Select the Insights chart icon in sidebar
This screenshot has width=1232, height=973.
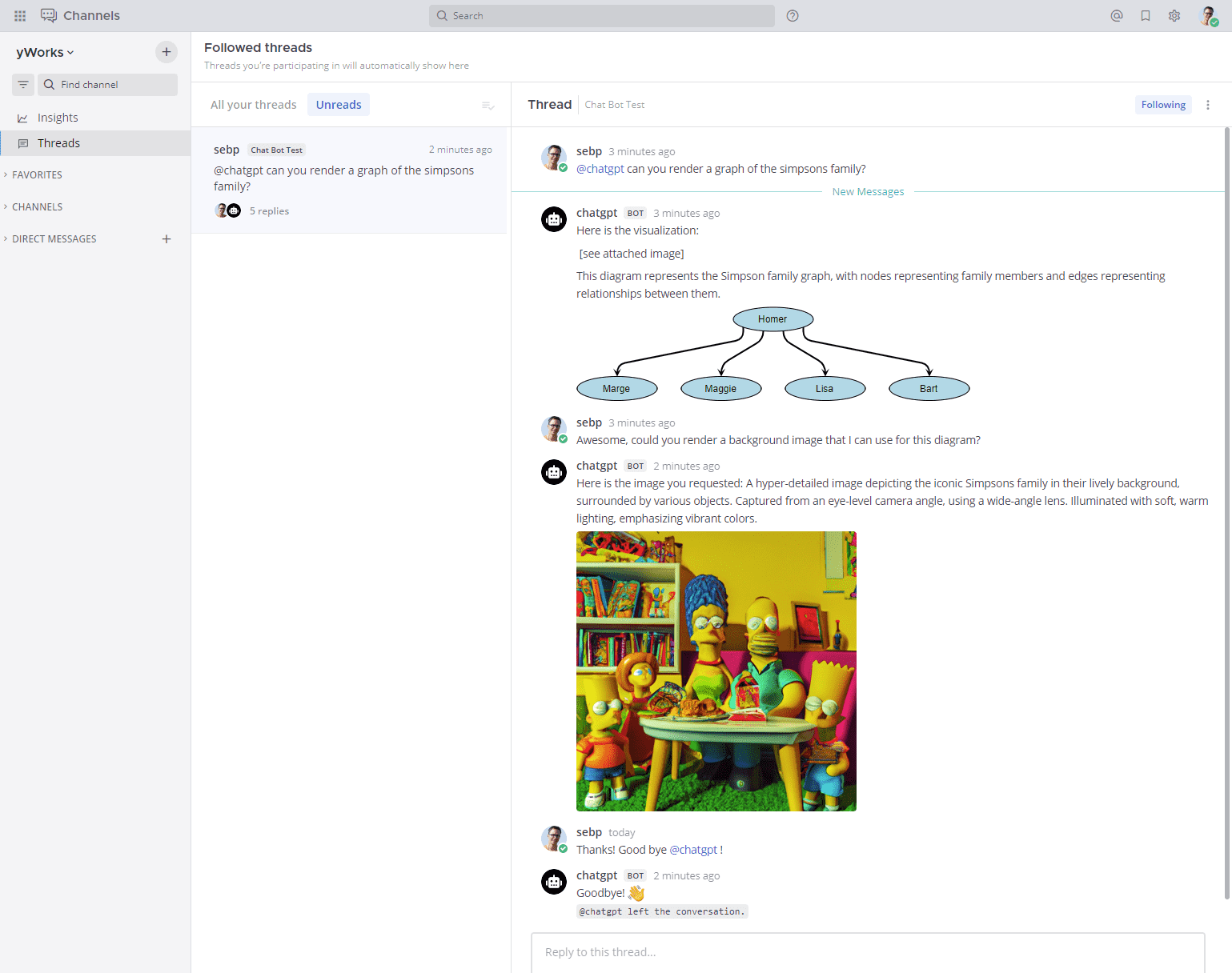click(x=23, y=117)
